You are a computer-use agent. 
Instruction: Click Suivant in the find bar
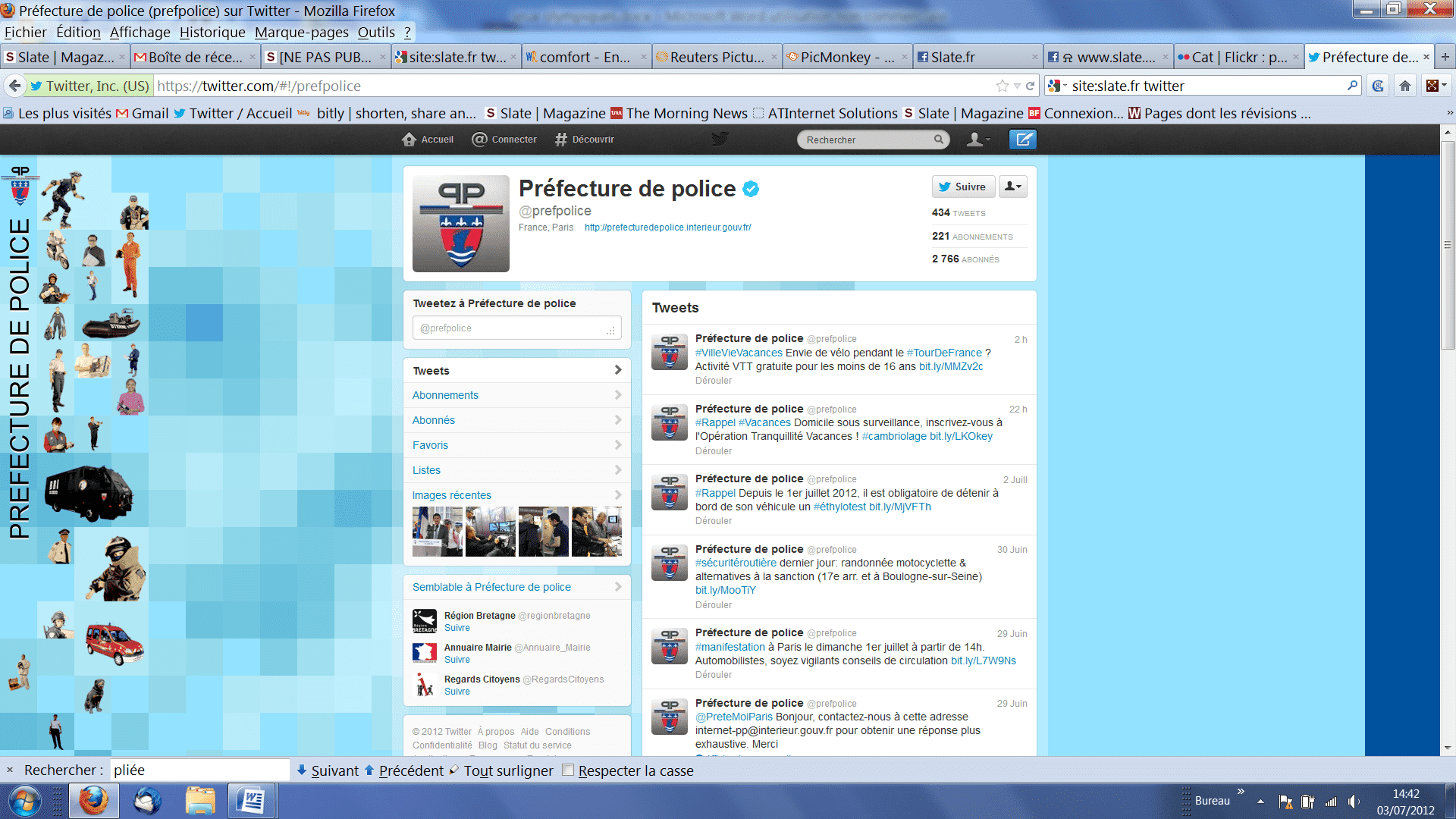pos(328,770)
